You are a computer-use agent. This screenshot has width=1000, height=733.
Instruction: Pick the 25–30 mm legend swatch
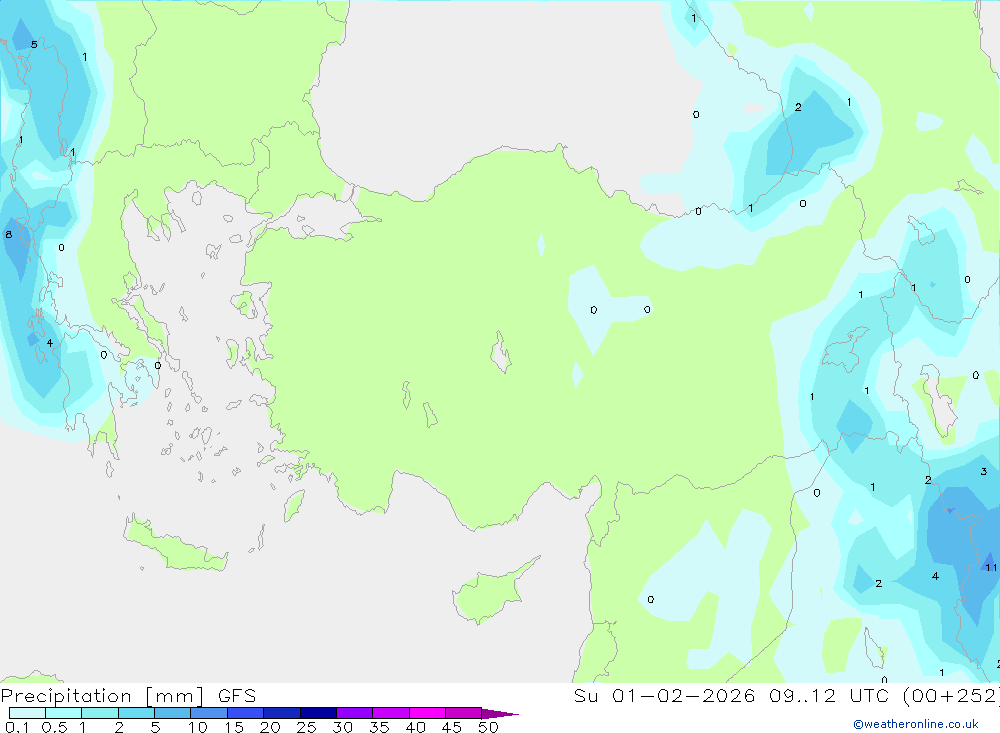point(318,713)
